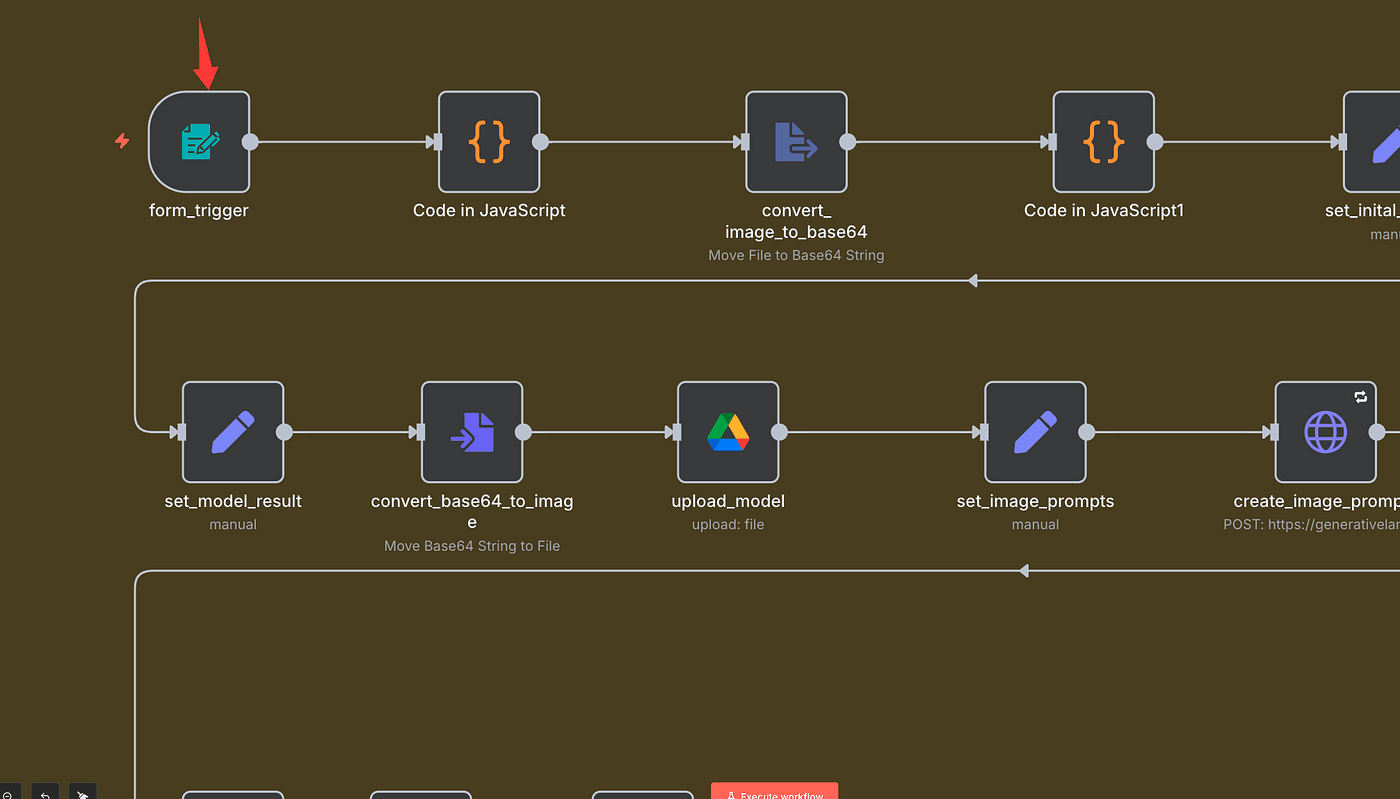Click the partially visible set_inital node
Viewport: 1400px width, 799px height.
pos(1375,142)
